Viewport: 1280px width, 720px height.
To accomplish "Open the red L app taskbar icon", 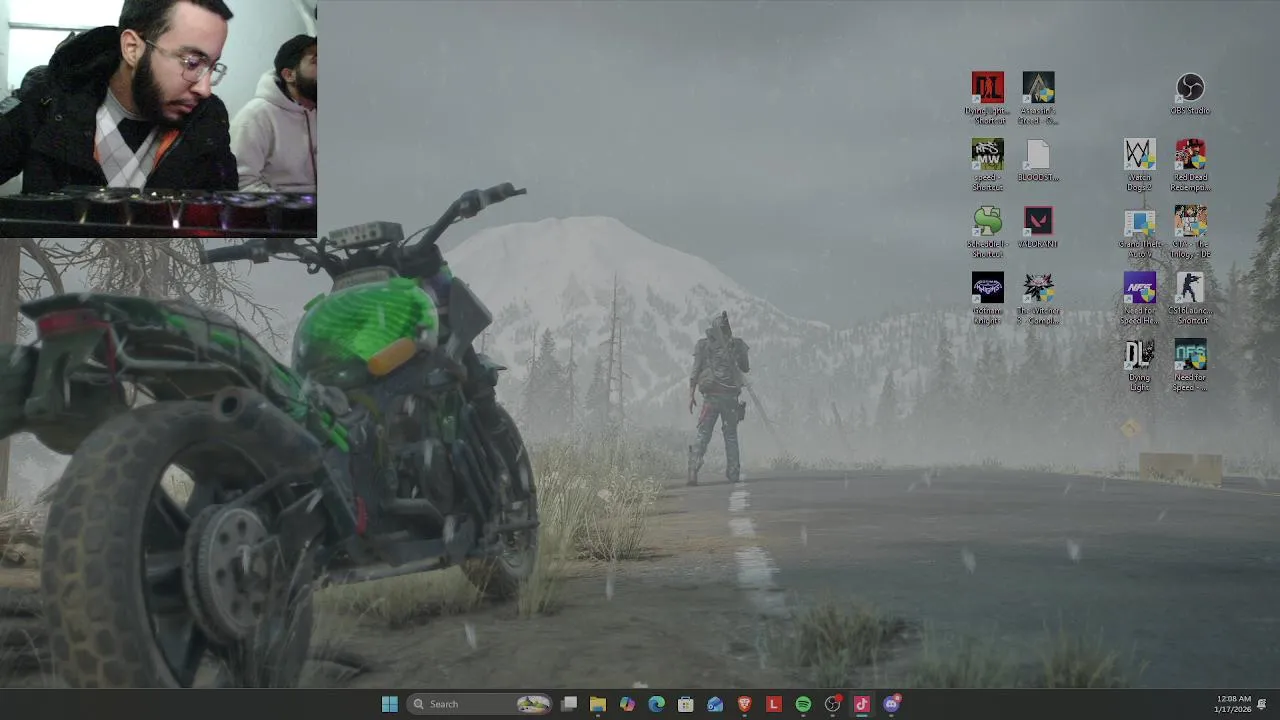I will 773,704.
